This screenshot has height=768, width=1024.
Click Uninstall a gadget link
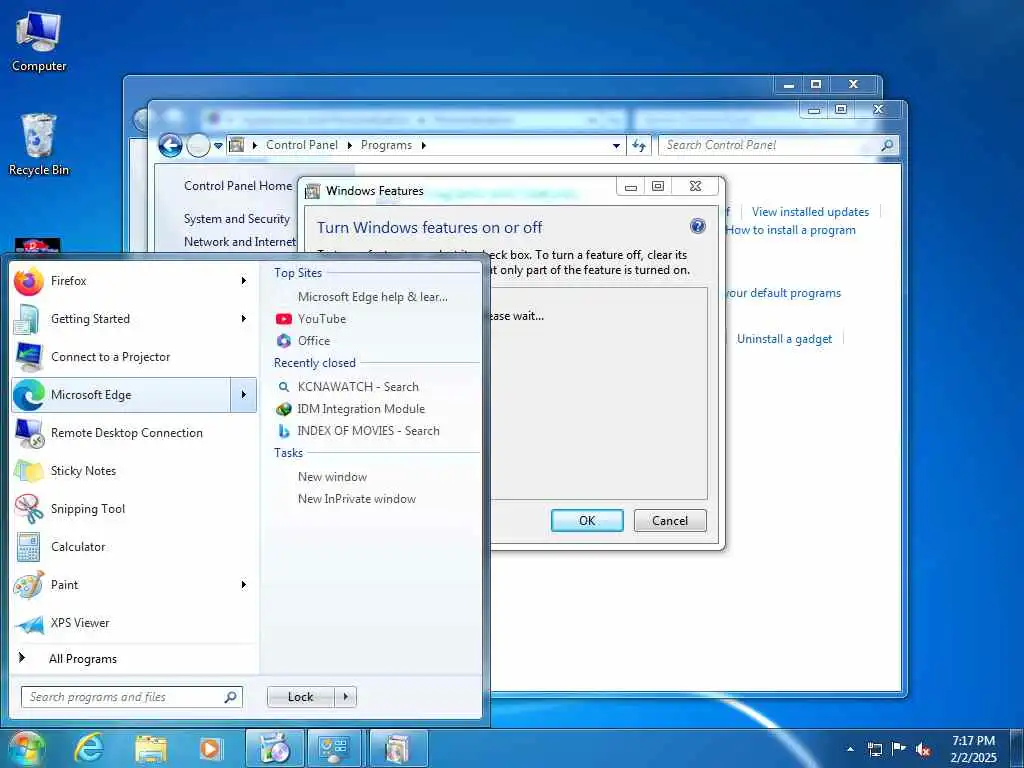(x=784, y=339)
